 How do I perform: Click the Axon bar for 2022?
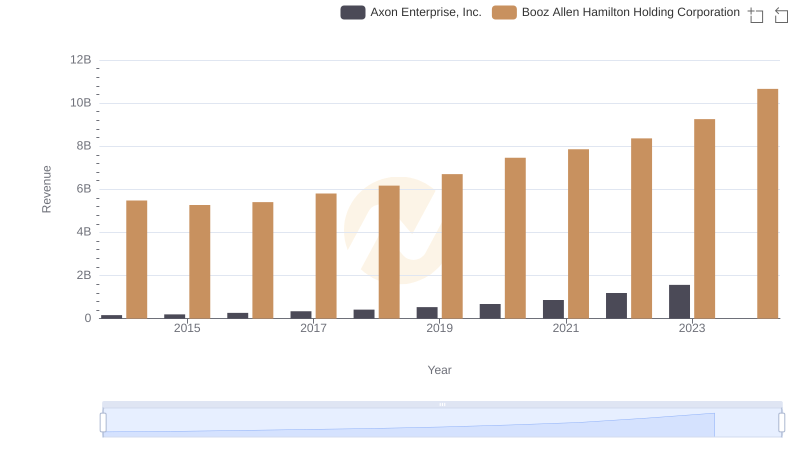[616, 305]
